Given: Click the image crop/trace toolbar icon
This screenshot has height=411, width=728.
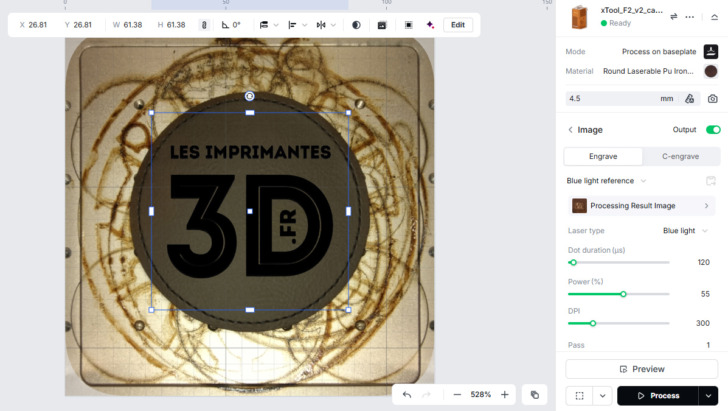Looking at the screenshot, I should tap(382, 25).
